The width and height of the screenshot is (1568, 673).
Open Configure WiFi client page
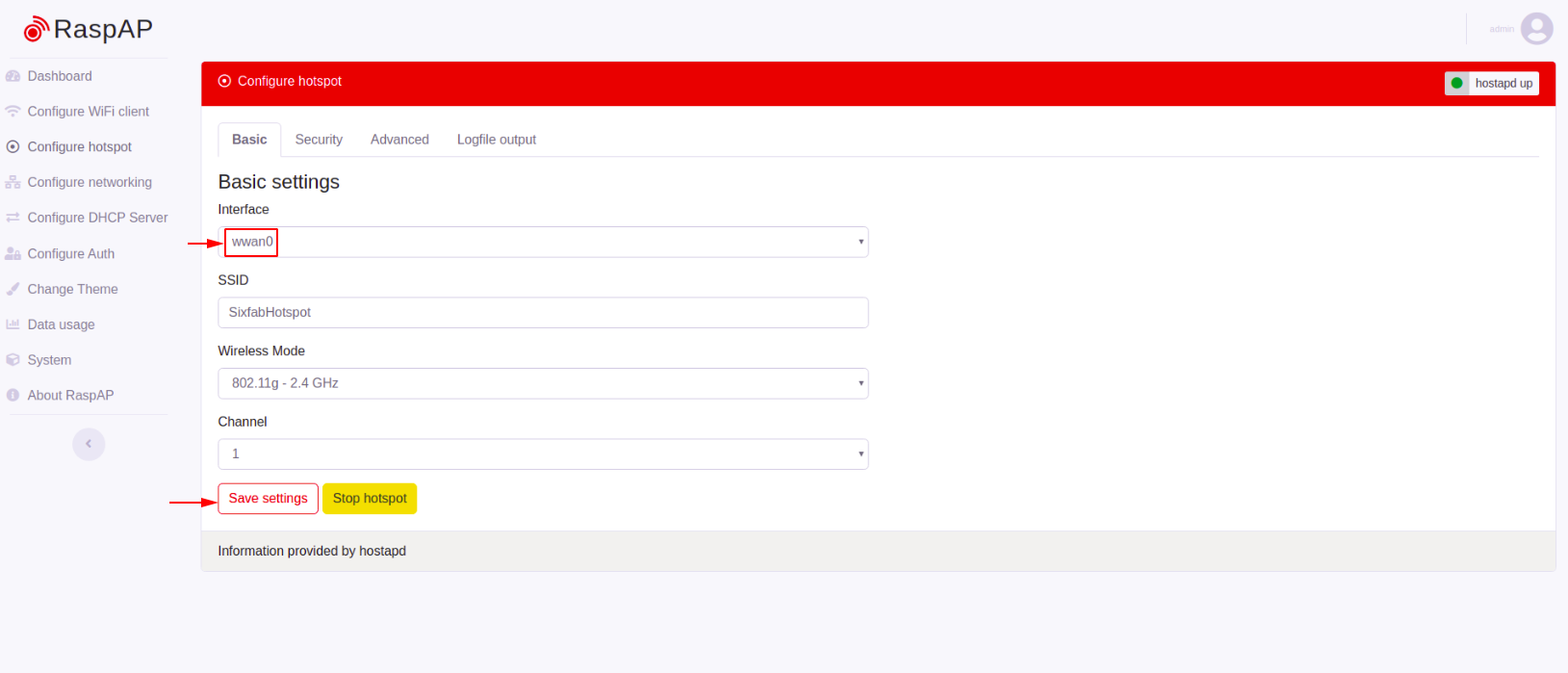89,112
